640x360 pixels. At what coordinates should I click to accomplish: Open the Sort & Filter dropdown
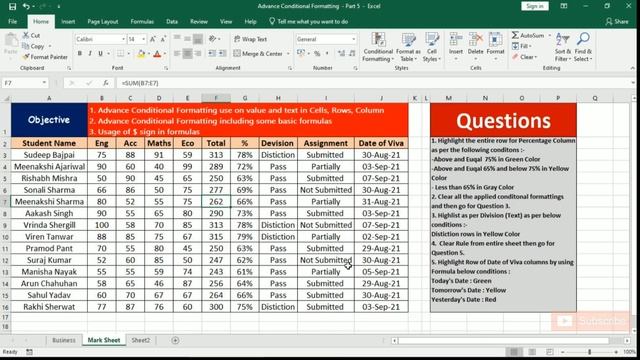point(562,47)
